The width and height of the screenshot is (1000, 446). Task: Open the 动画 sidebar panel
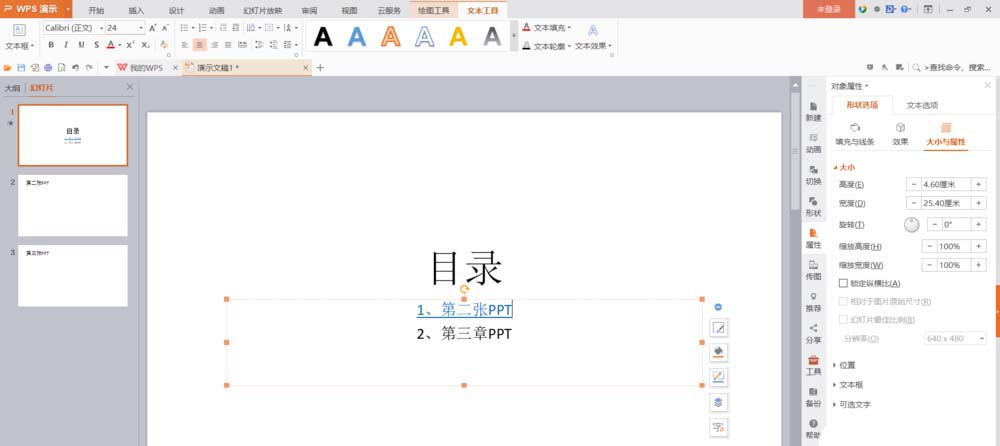pos(813,144)
